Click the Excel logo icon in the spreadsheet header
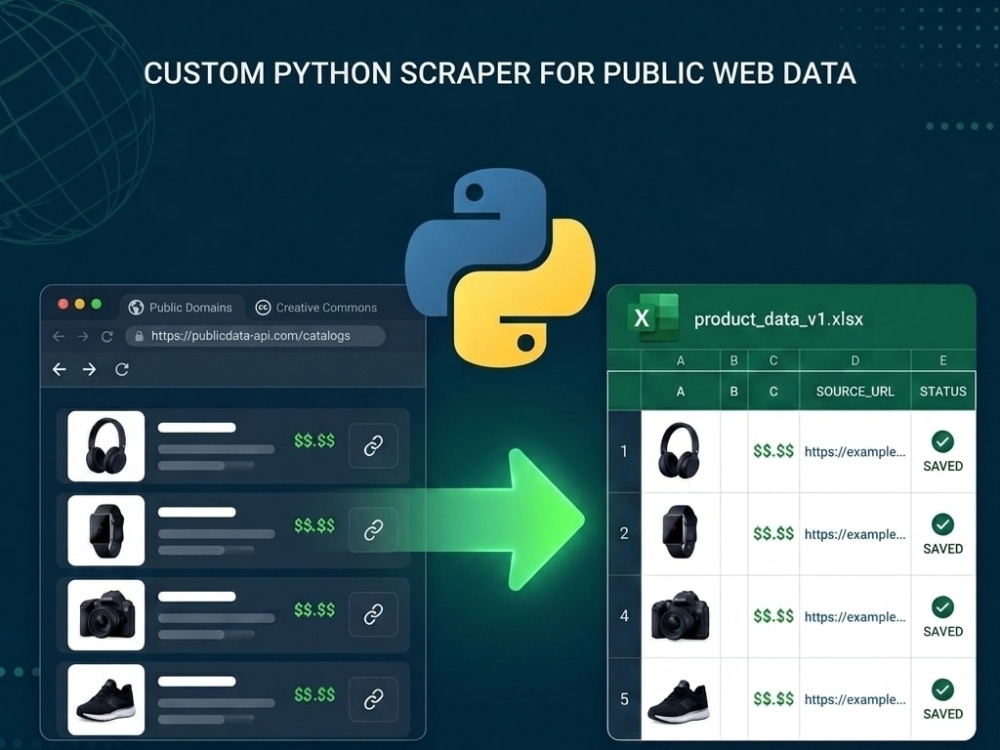 (652, 317)
